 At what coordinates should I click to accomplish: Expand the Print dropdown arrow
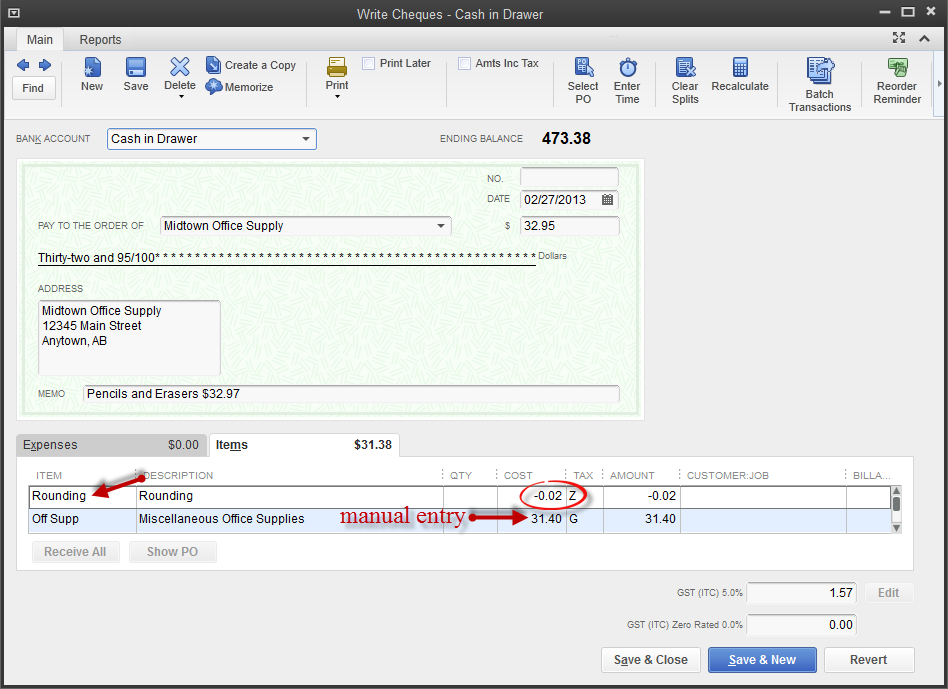tap(337, 98)
